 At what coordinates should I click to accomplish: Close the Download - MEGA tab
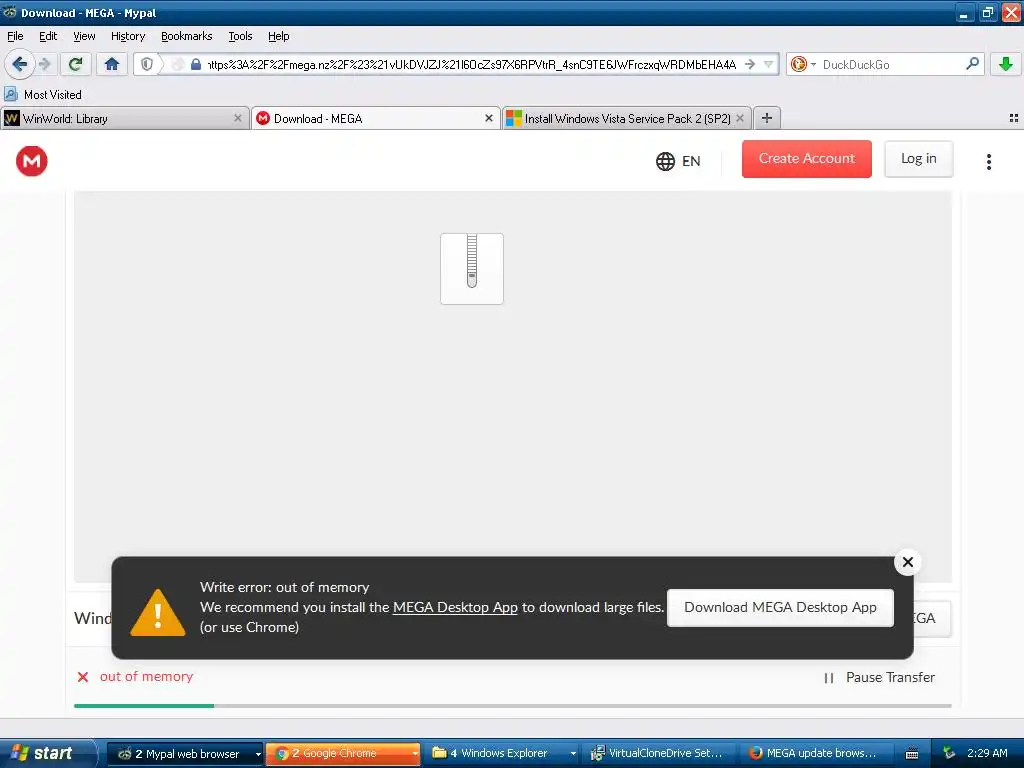click(488, 118)
